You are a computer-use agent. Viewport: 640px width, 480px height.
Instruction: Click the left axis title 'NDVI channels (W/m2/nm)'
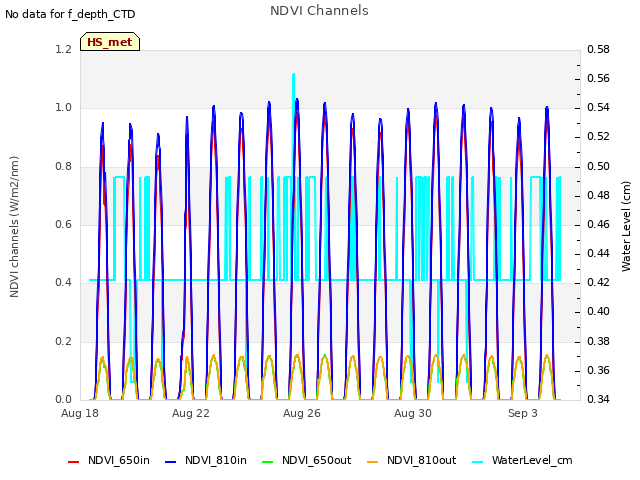click(x=14, y=227)
